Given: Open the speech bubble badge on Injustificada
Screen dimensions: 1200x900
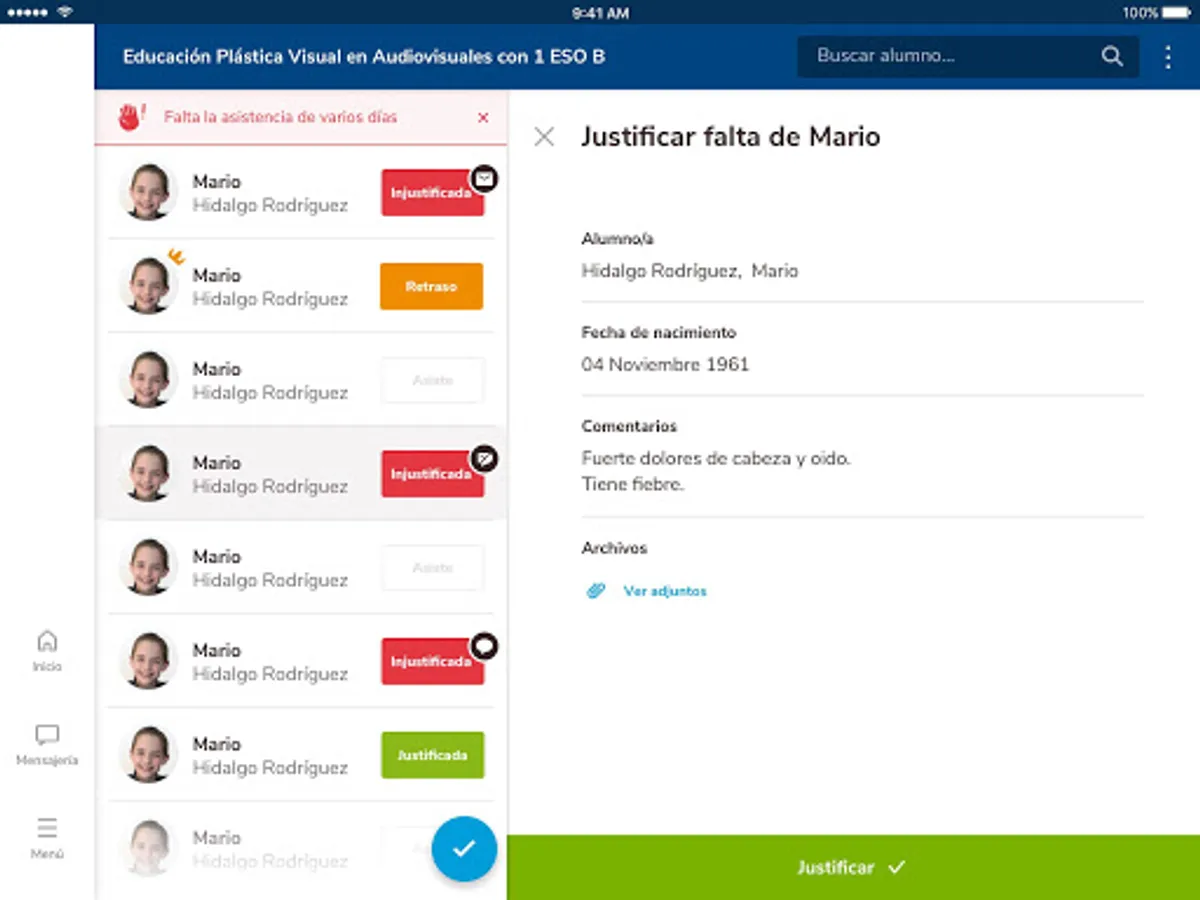Looking at the screenshot, I should tap(484, 646).
